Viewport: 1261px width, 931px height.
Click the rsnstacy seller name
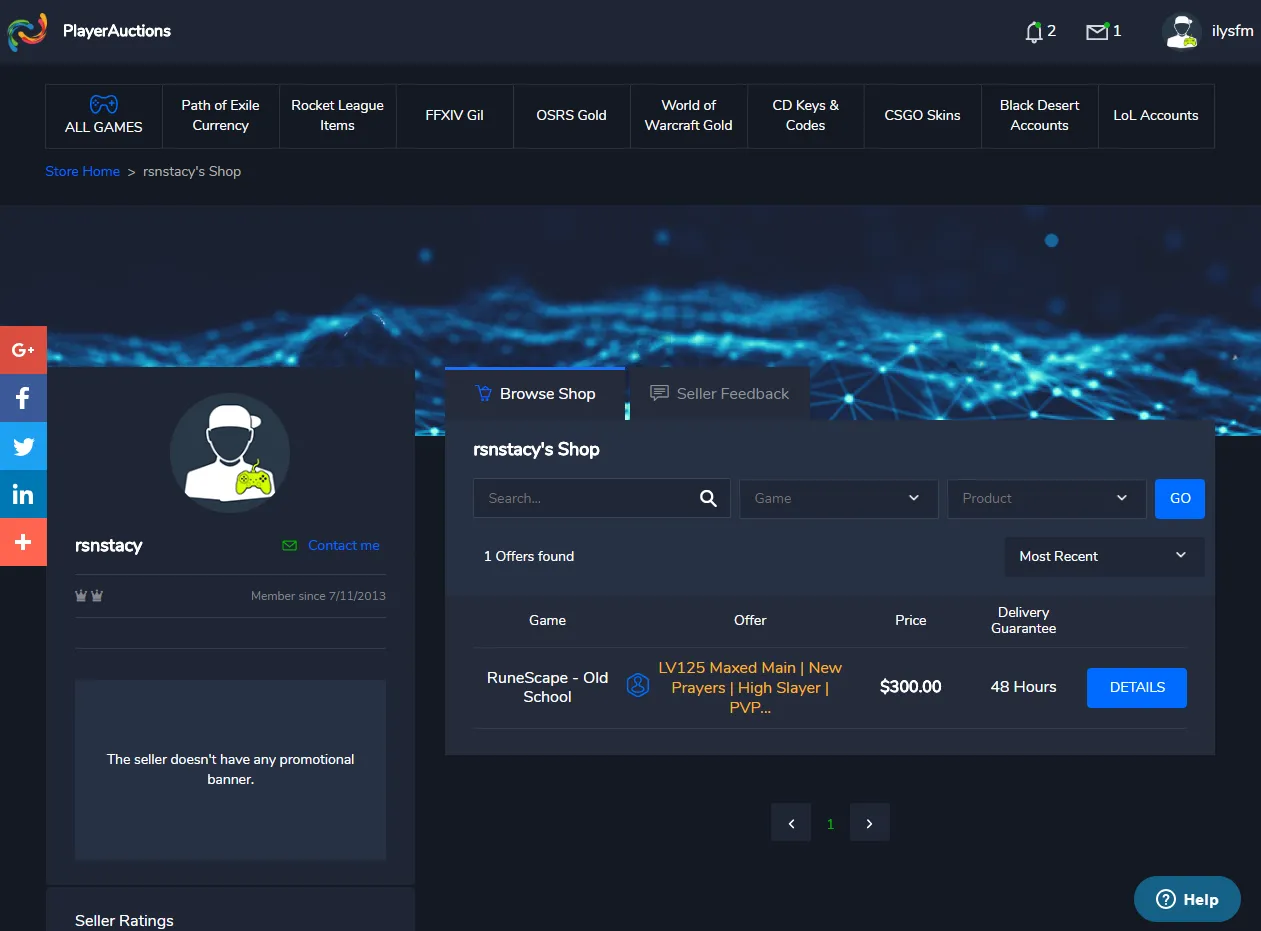(x=109, y=546)
